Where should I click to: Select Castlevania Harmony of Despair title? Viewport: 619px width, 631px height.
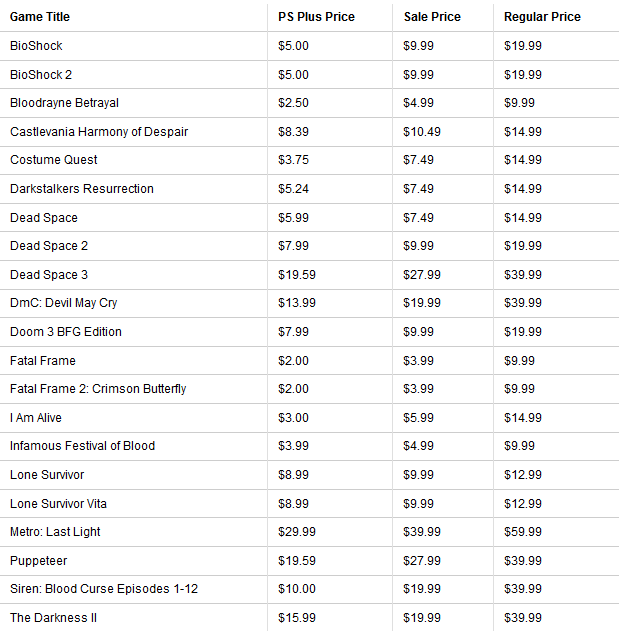pyautogui.click(x=99, y=132)
